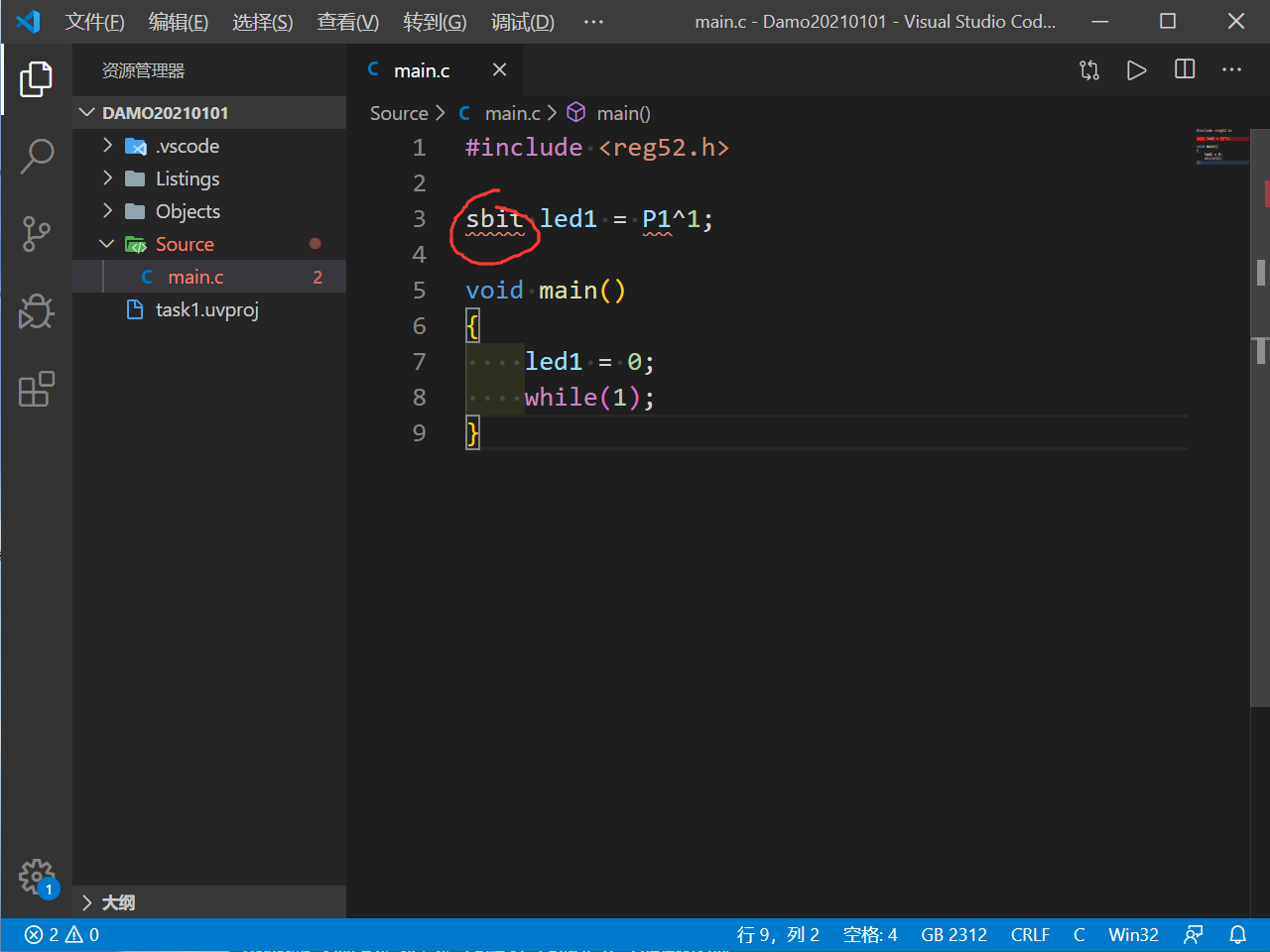Change line ending from CRLF
The height and width of the screenshot is (952, 1270).
pyautogui.click(x=1030, y=934)
